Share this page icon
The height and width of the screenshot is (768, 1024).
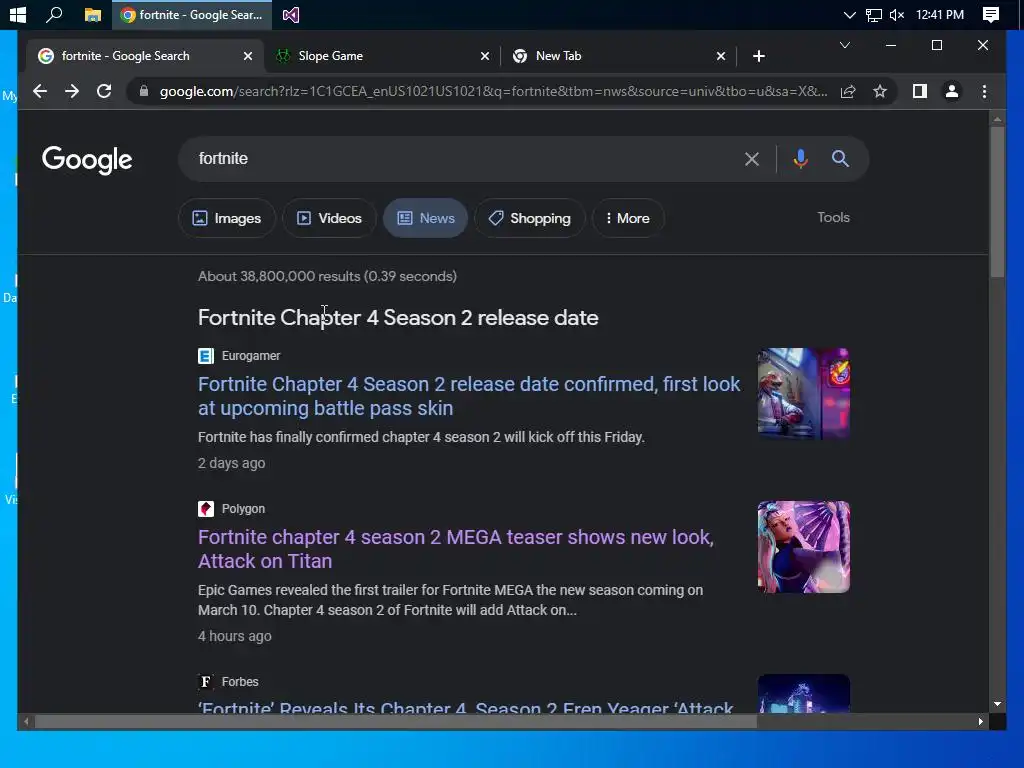click(848, 91)
